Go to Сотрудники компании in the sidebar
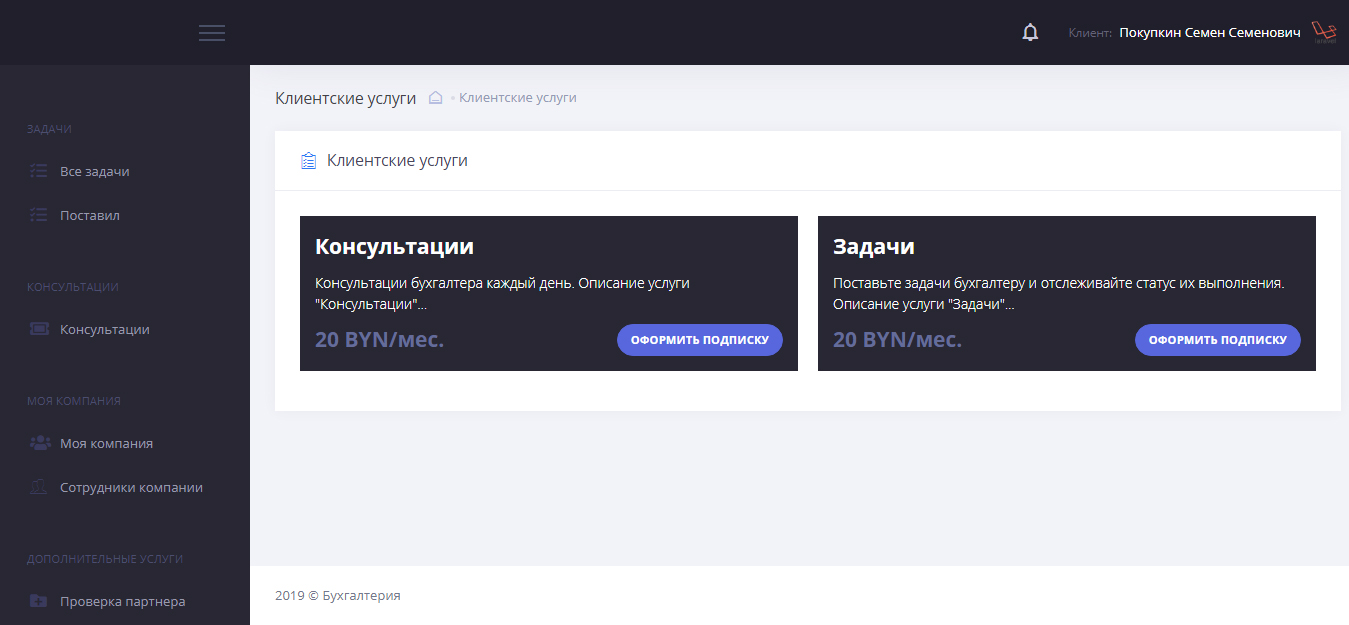Viewport: 1349px width, 625px height. point(131,487)
